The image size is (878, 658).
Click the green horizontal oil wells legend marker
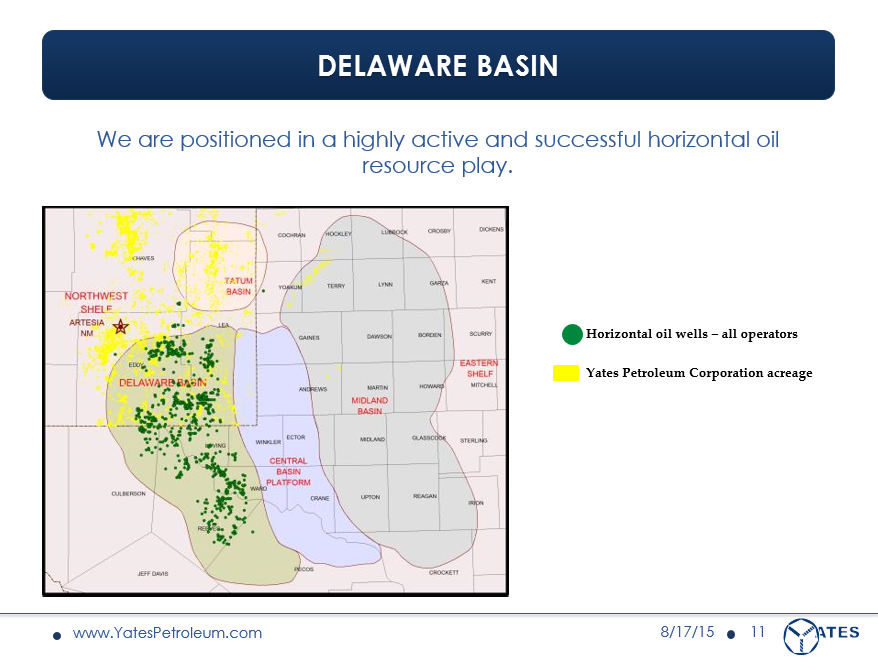click(x=571, y=334)
